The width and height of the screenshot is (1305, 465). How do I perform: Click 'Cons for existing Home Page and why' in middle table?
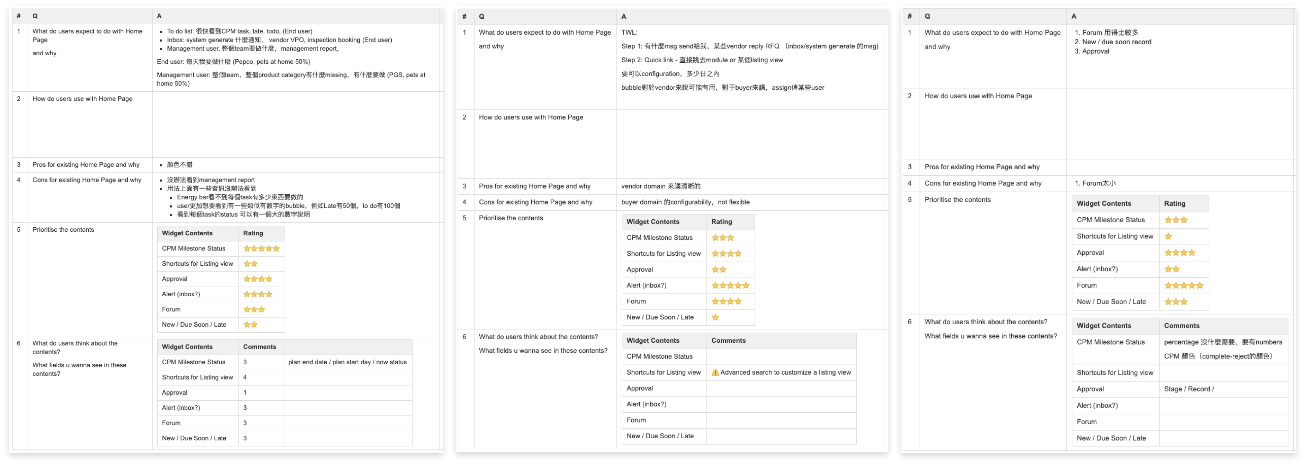535,202
